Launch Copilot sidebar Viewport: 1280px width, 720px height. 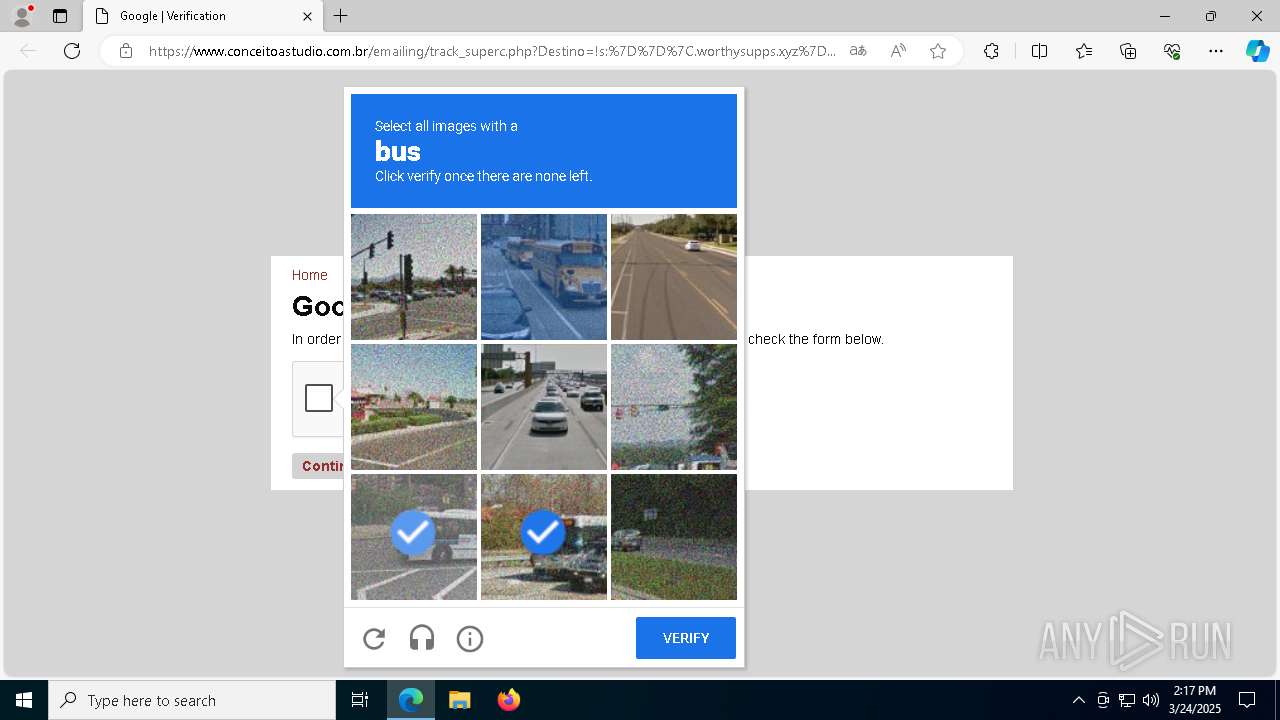point(1257,51)
